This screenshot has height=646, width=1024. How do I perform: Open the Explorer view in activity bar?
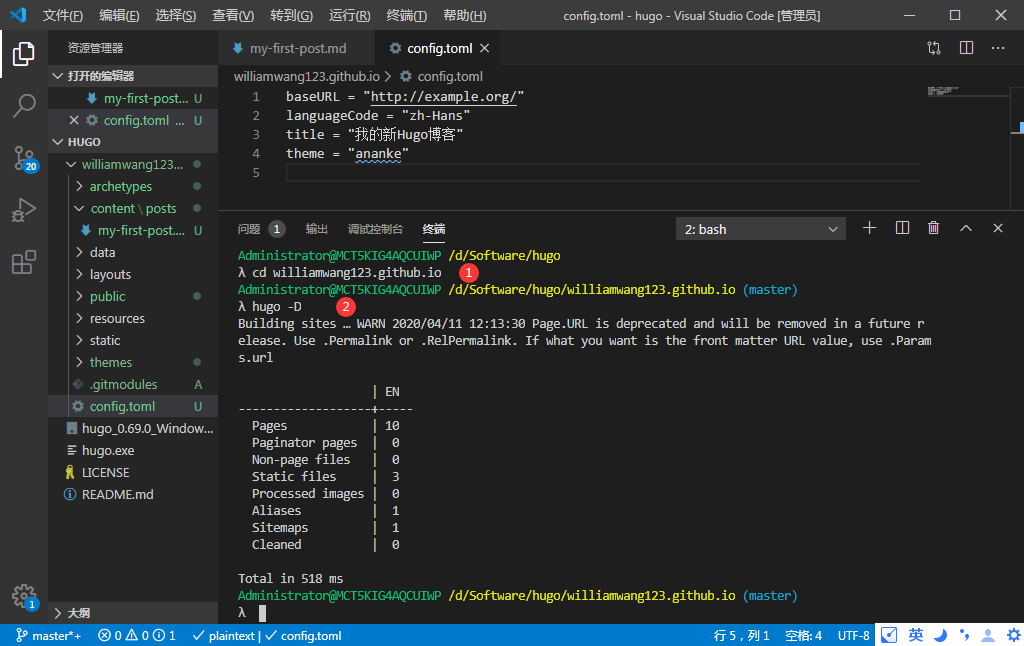(24, 54)
